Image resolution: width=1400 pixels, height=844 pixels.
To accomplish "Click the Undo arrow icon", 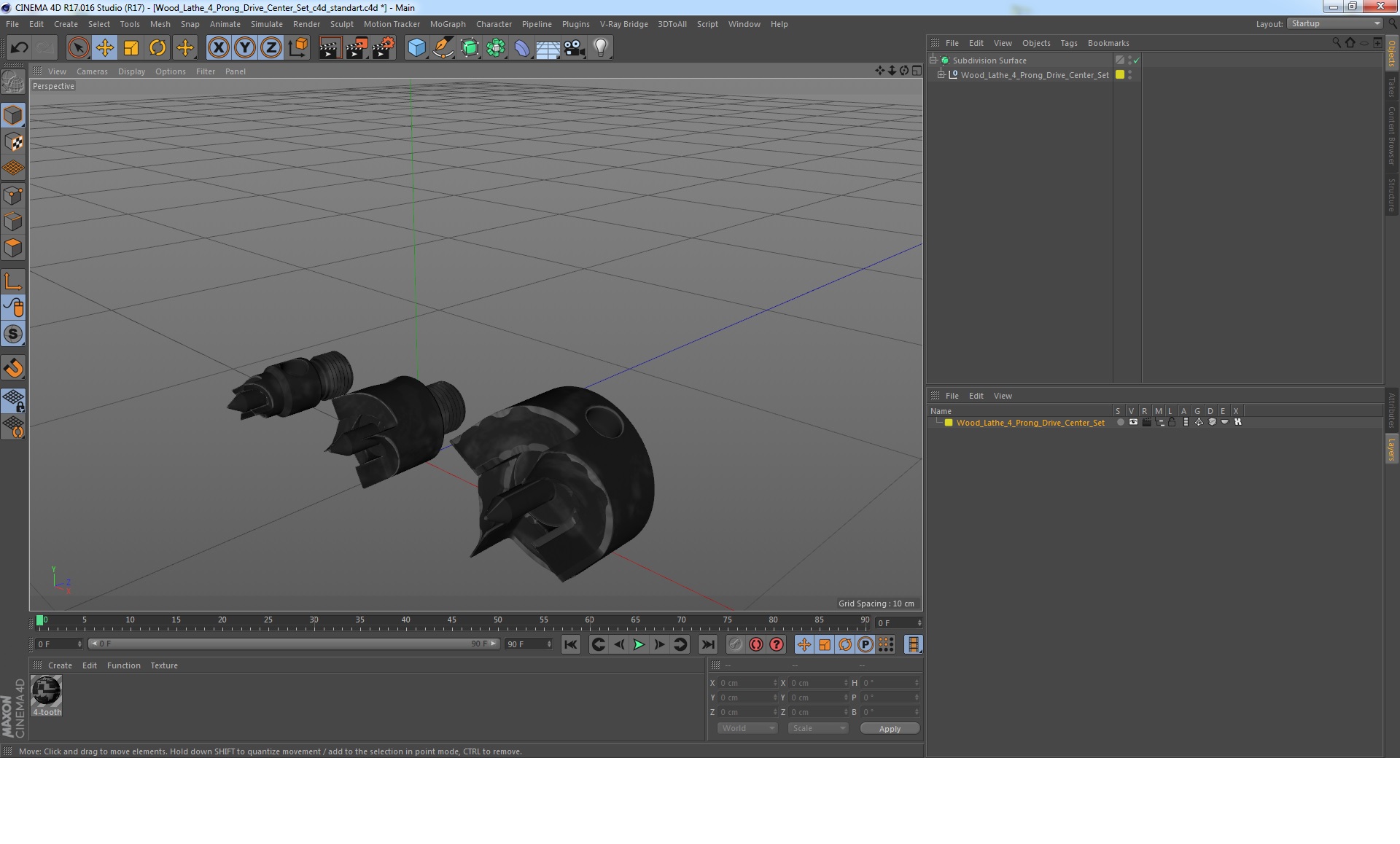I will point(19,48).
